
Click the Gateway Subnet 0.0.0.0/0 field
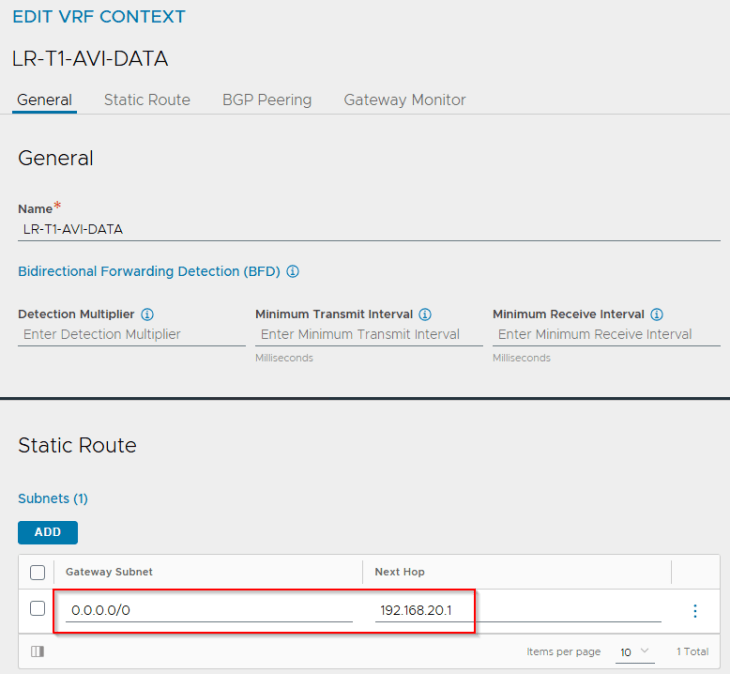209,610
